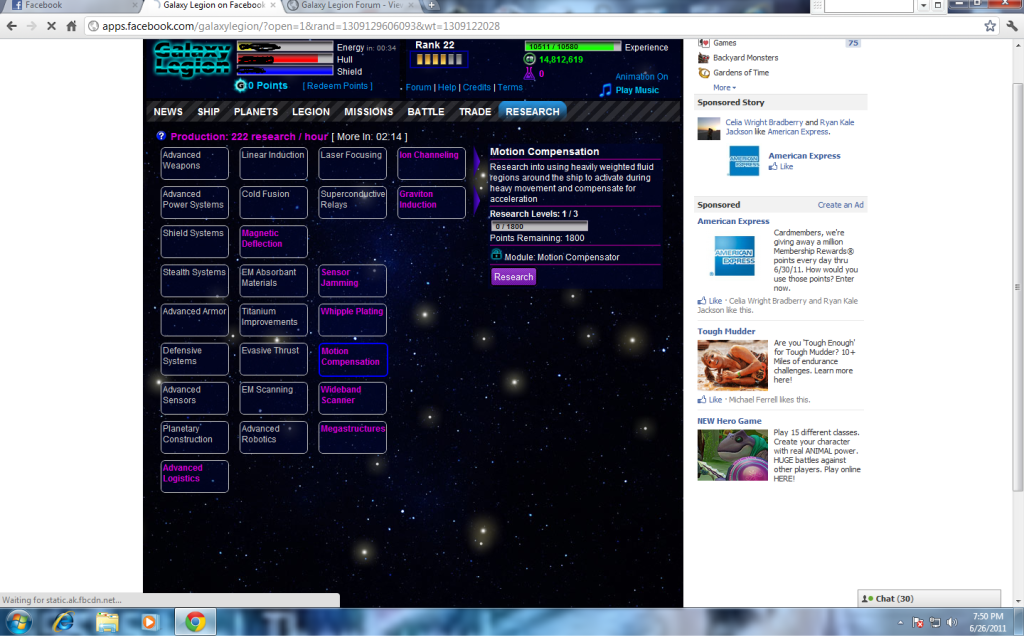Click Play Music link
Image resolution: width=1024 pixels, height=640 pixels.
coord(637,90)
